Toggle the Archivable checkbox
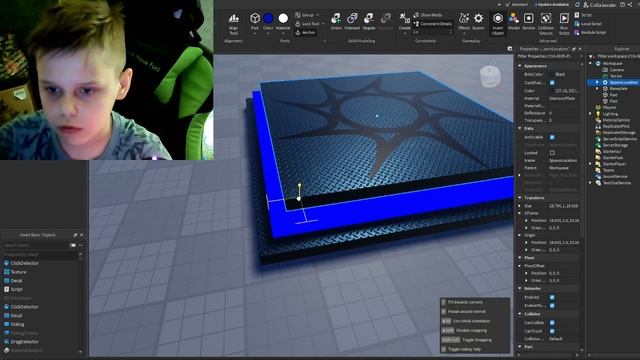Screen dimensions: 640x360 coord(552,137)
